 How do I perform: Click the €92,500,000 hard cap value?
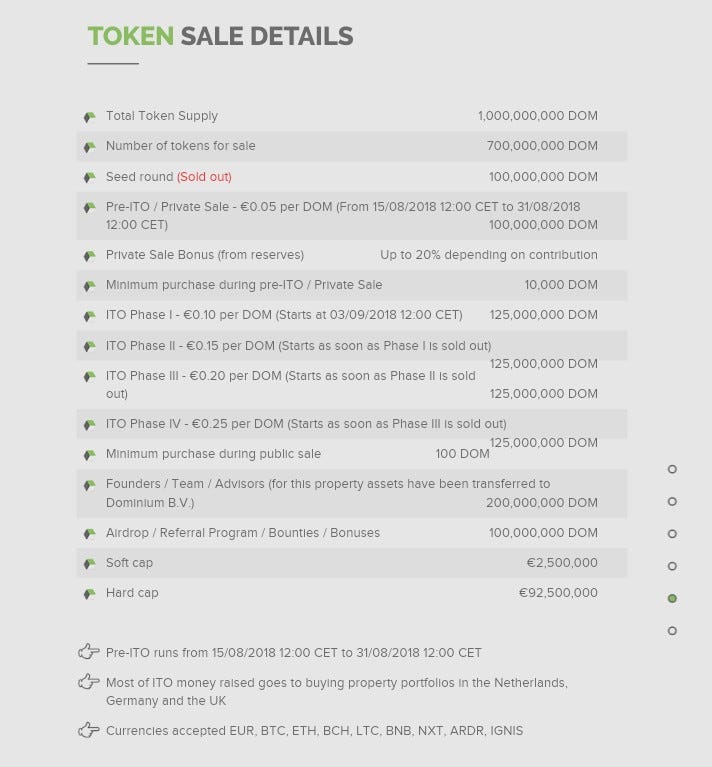[x=558, y=592]
